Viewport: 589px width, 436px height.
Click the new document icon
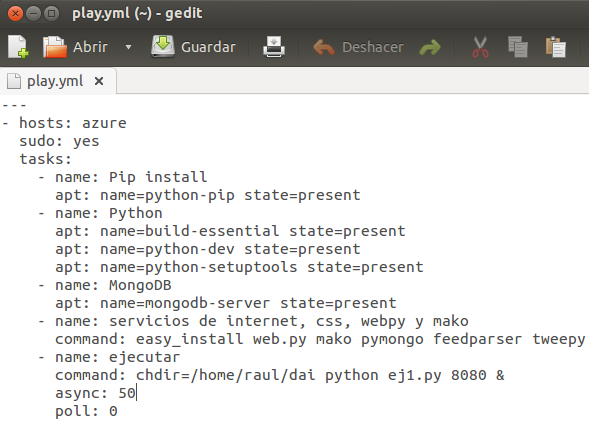point(18,47)
